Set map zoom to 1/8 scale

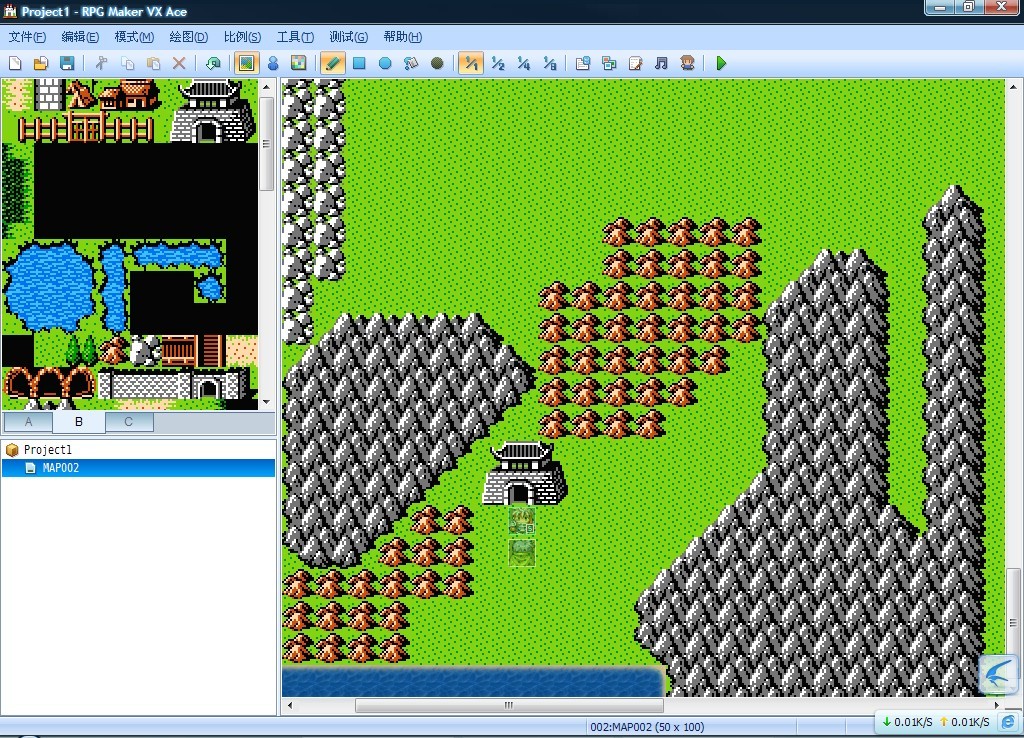pos(550,63)
